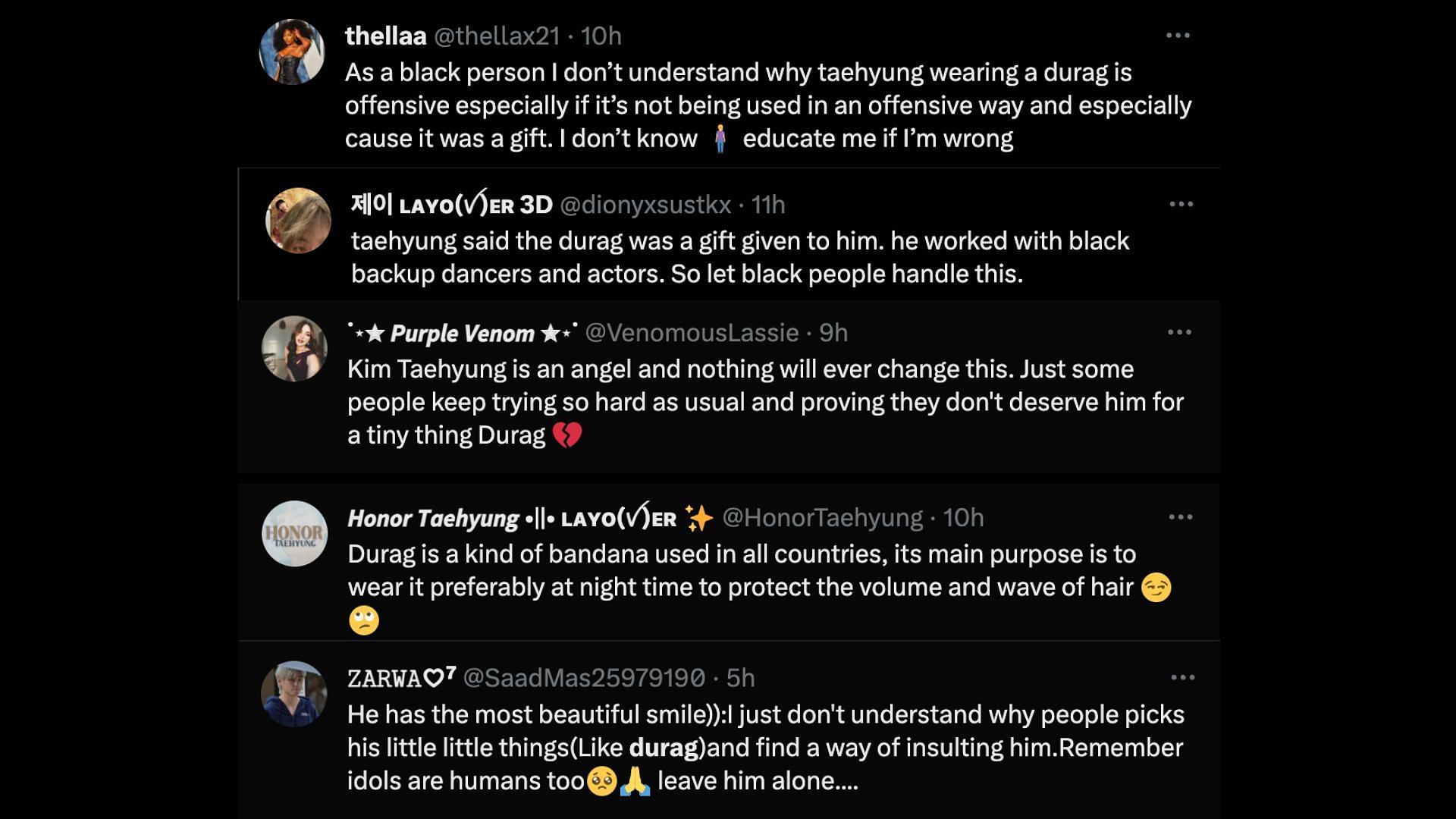This screenshot has height=819, width=1456.
Task: Open the @HonorTaehyung handle link
Action: (822, 518)
